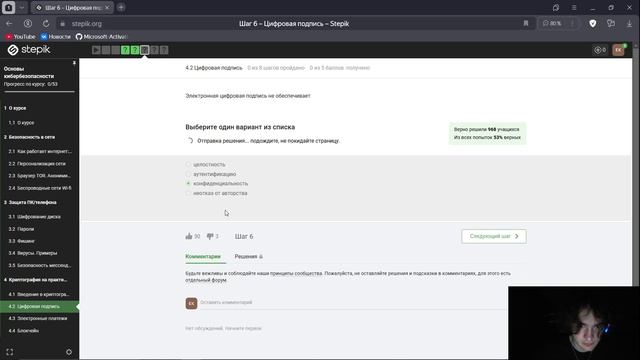Open the 80% zoom reviews indicator
The image size is (640, 360).
click(x=552, y=24)
